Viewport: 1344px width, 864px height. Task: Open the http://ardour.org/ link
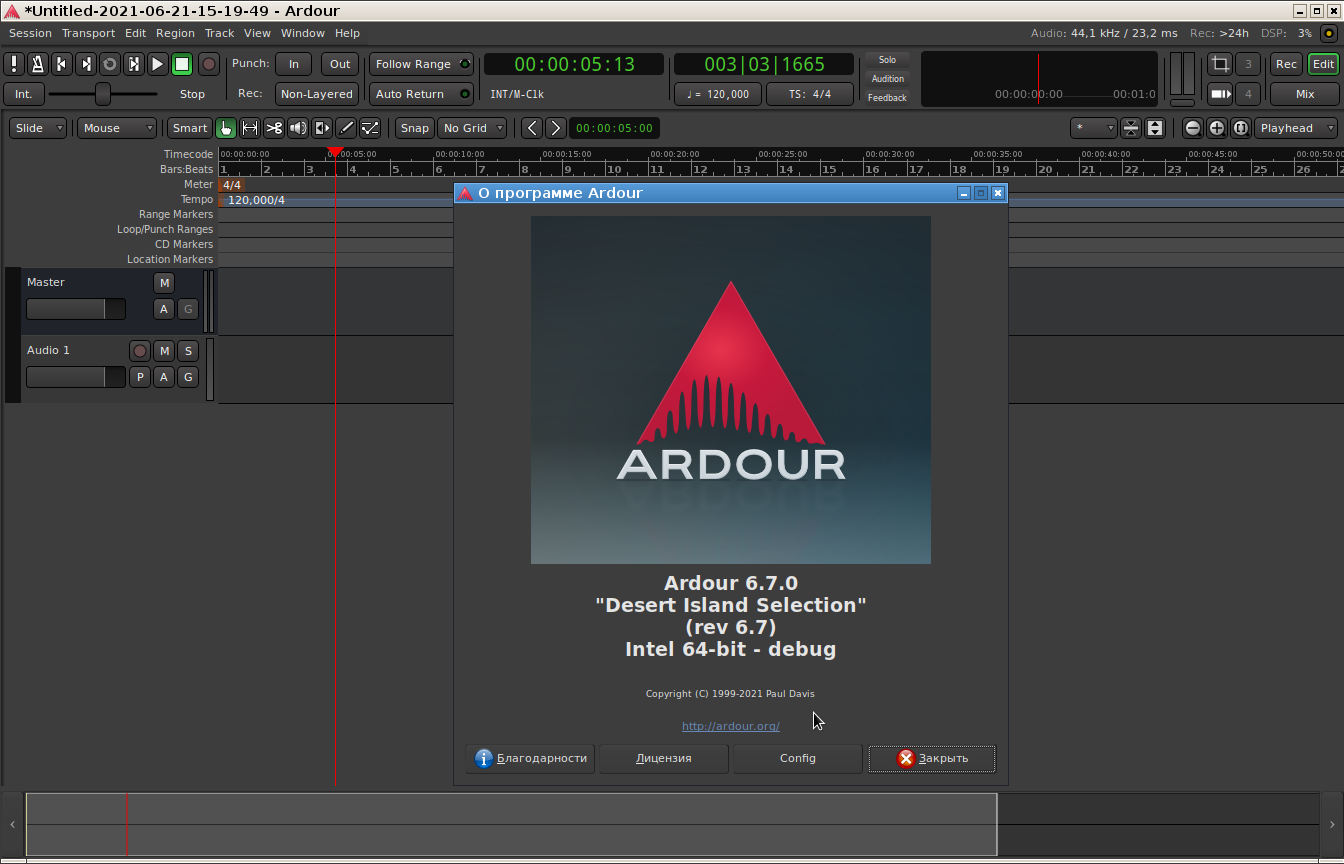(x=731, y=726)
